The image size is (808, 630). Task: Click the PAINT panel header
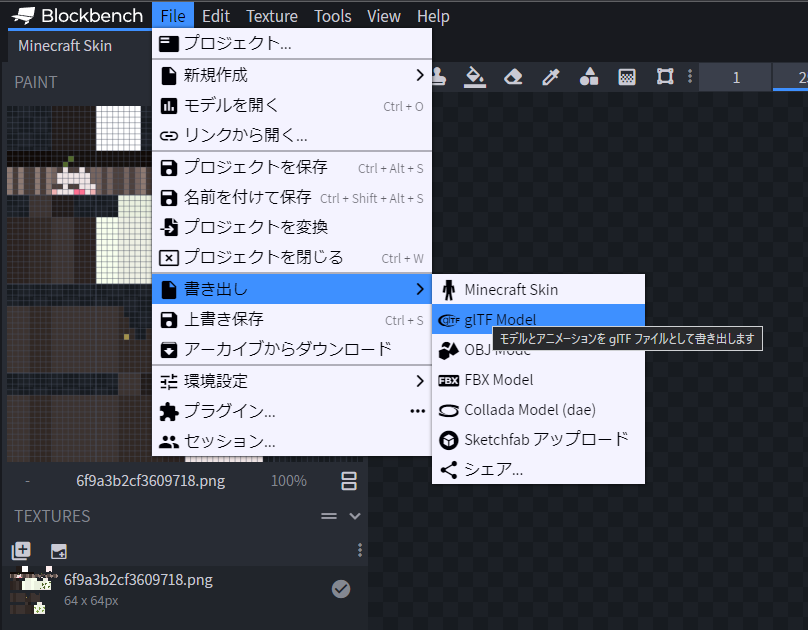click(36, 82)
